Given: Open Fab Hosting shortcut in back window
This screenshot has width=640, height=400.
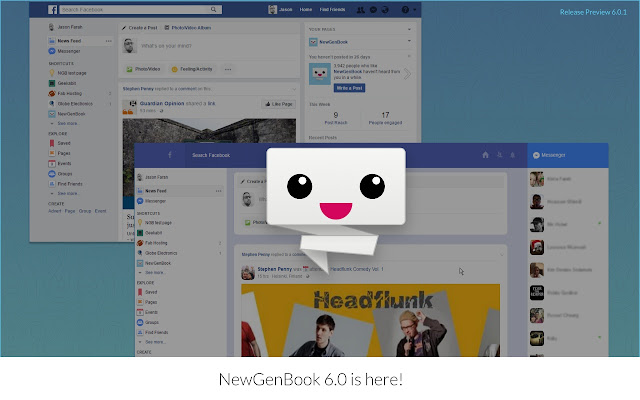Looking at the screenshot, I should 65,93.
